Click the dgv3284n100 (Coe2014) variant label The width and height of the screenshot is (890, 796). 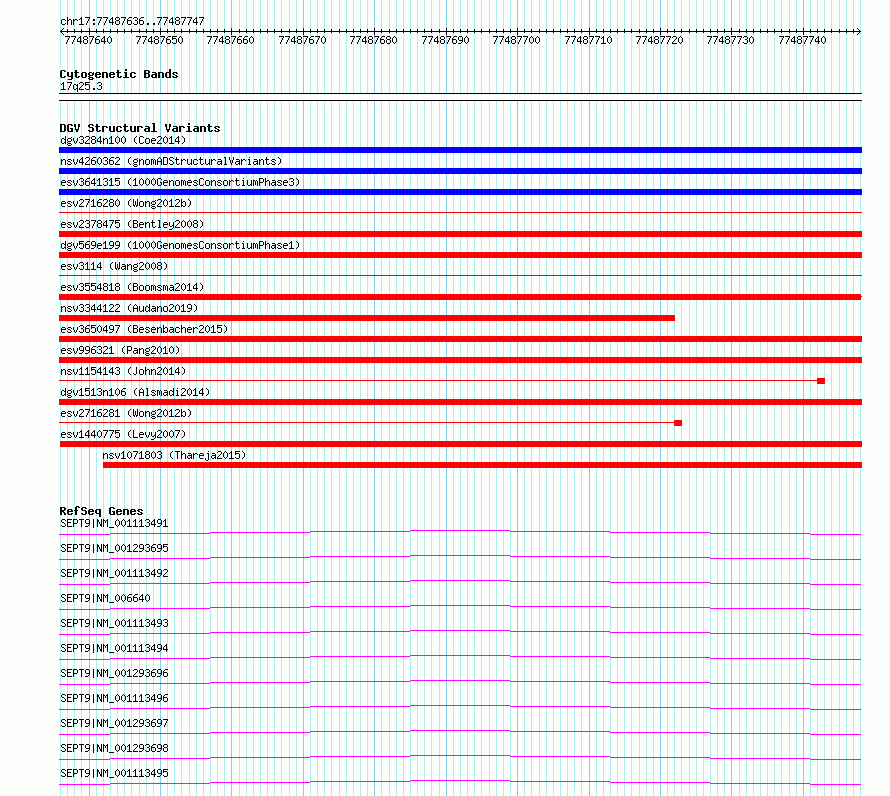point(123,140)
